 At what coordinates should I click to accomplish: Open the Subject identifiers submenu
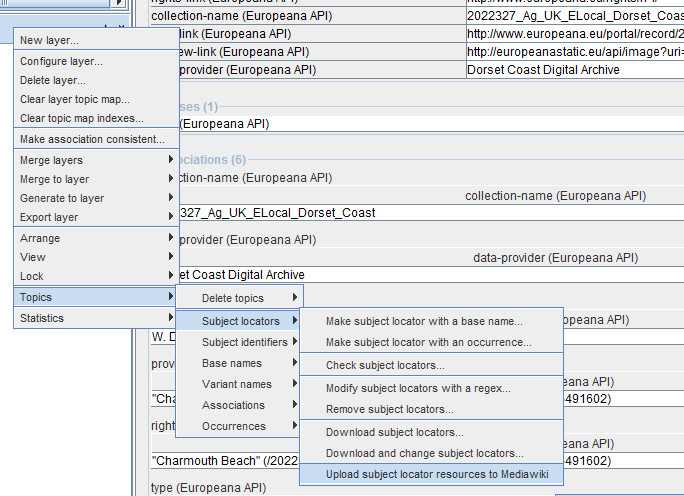click(x=239, y=342)
